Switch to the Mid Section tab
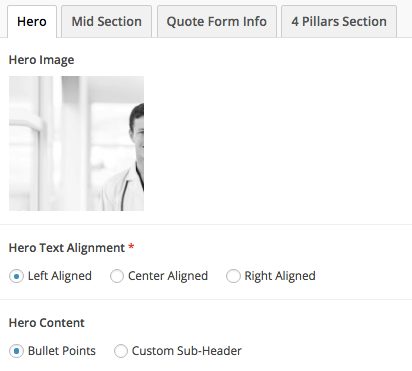 (x=106, y=22)
